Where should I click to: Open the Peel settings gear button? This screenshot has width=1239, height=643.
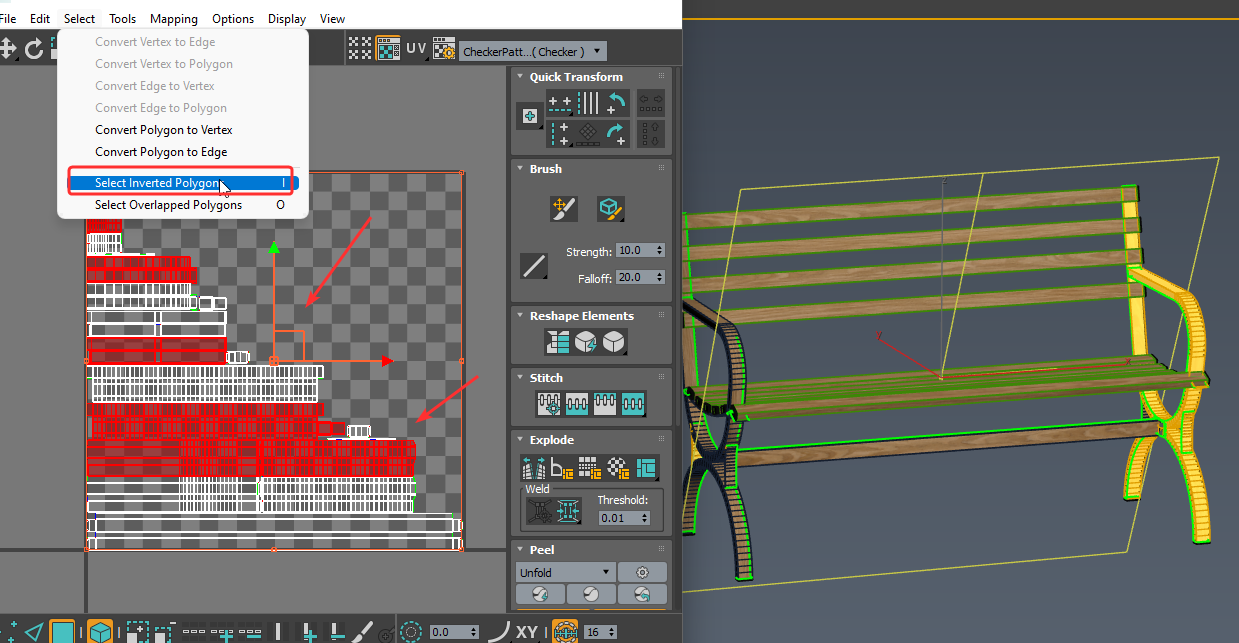pos(642,573)
